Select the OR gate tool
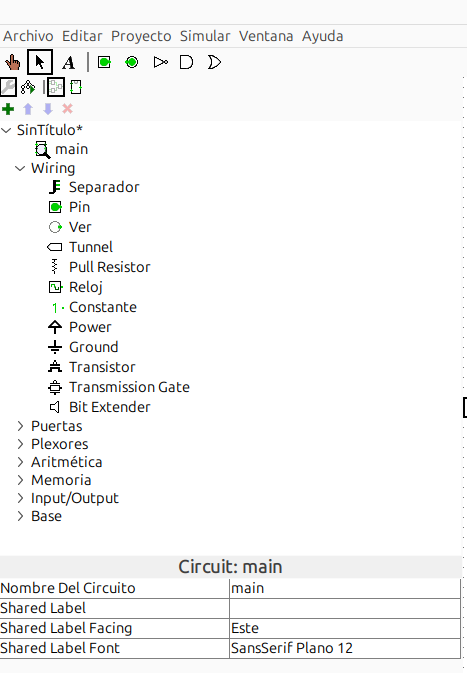Image resolution: width=467 pixels, height=673 pixels. [214, 62]
